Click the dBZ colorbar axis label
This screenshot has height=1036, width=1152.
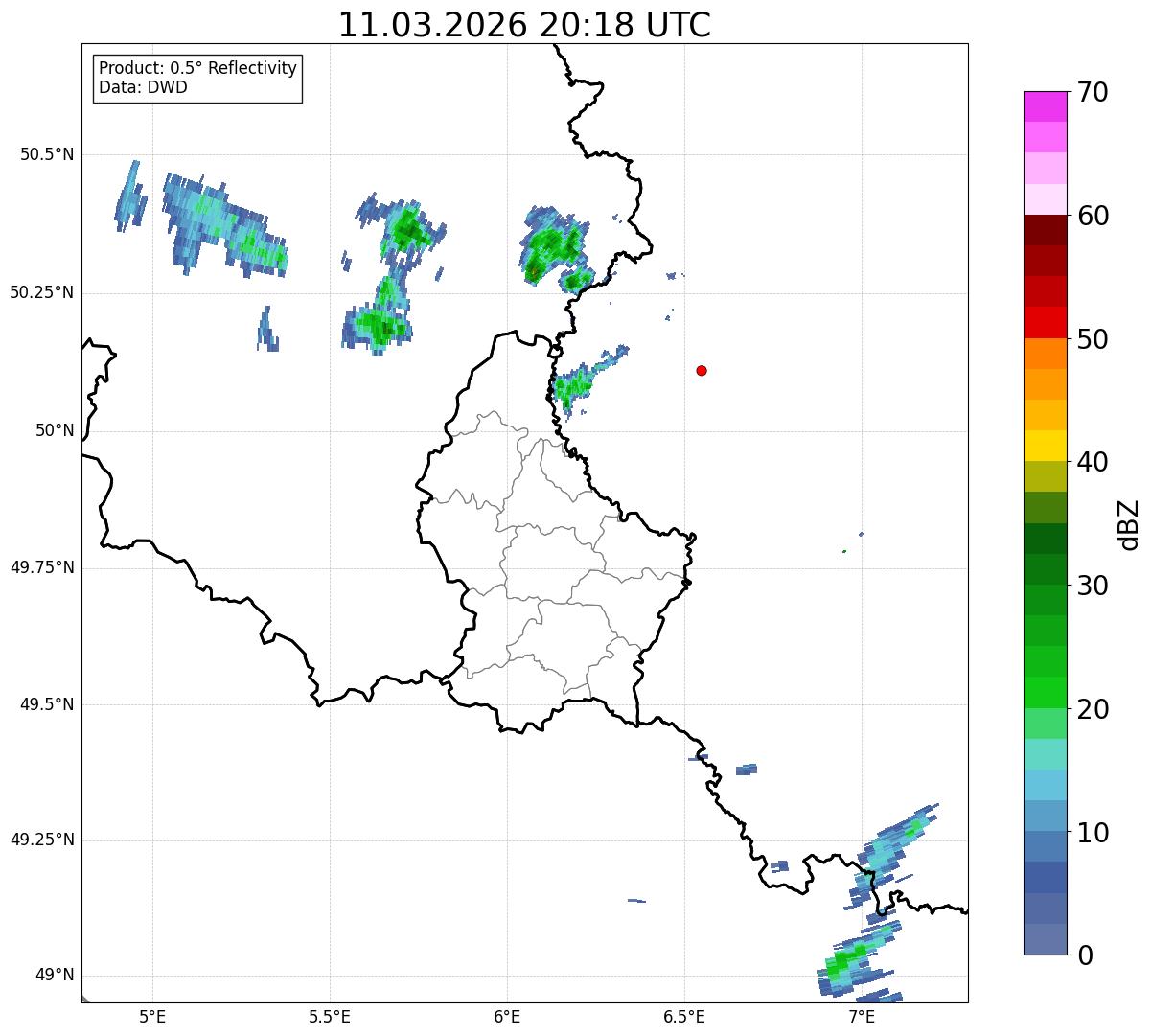(x=1129, y=523)
